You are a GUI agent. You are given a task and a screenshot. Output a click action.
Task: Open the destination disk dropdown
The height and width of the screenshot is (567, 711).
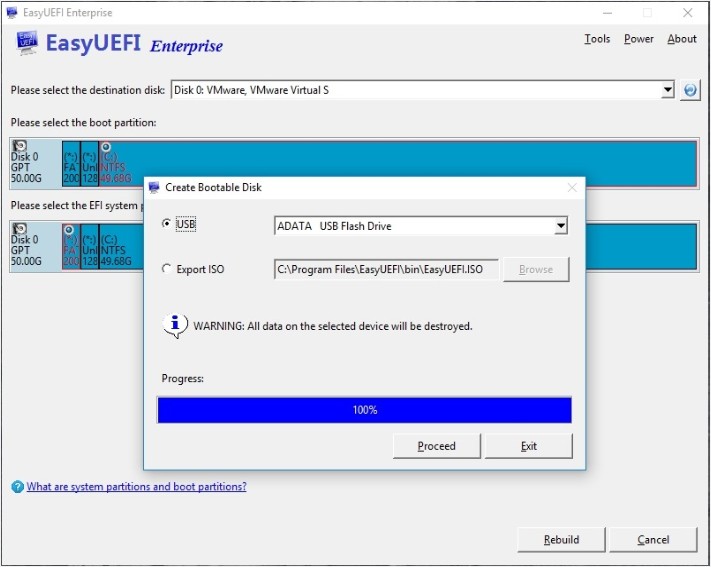click(667, 90)
